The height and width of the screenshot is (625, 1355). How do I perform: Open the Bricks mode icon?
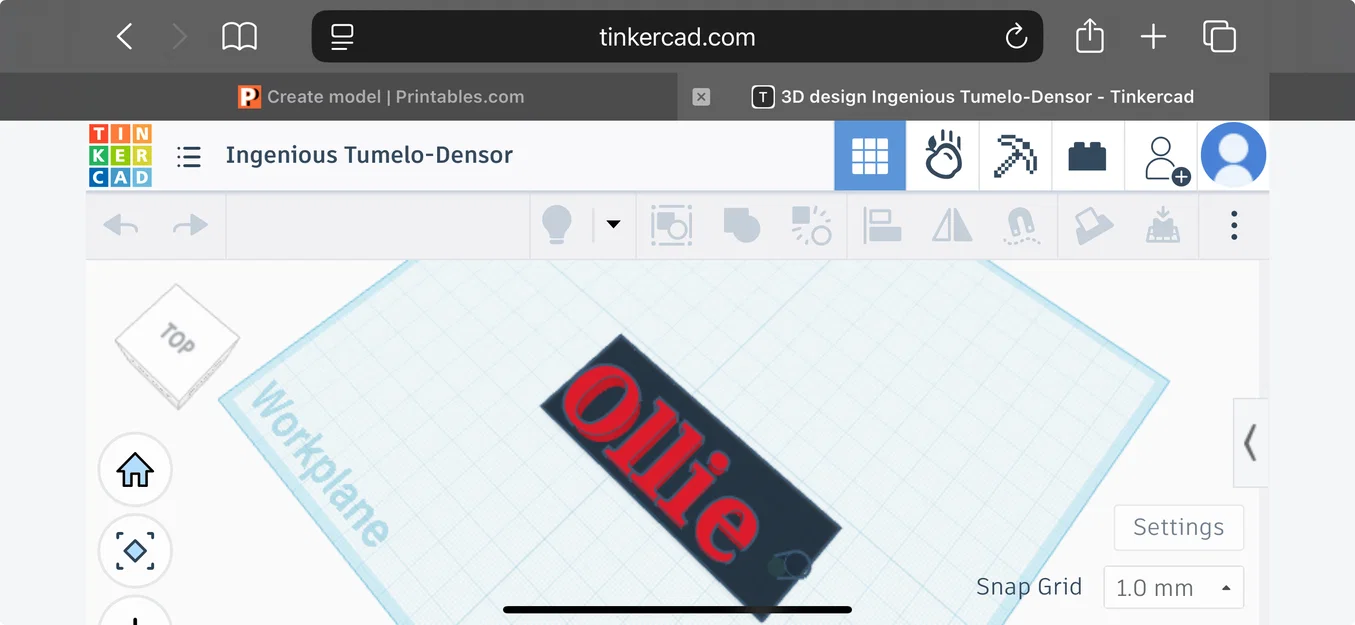click(1087, 156)
